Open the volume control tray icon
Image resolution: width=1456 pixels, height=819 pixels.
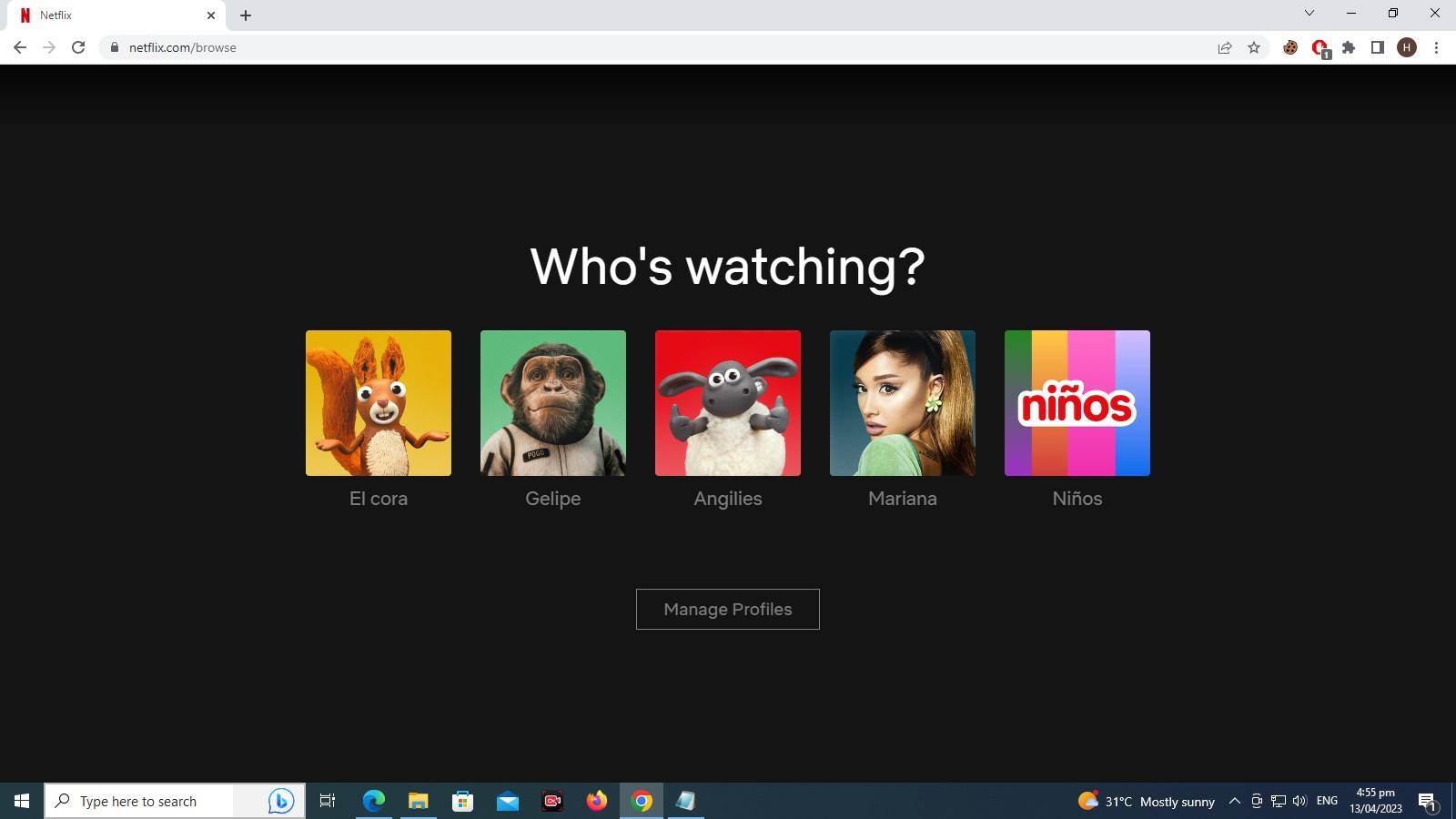1299,801
